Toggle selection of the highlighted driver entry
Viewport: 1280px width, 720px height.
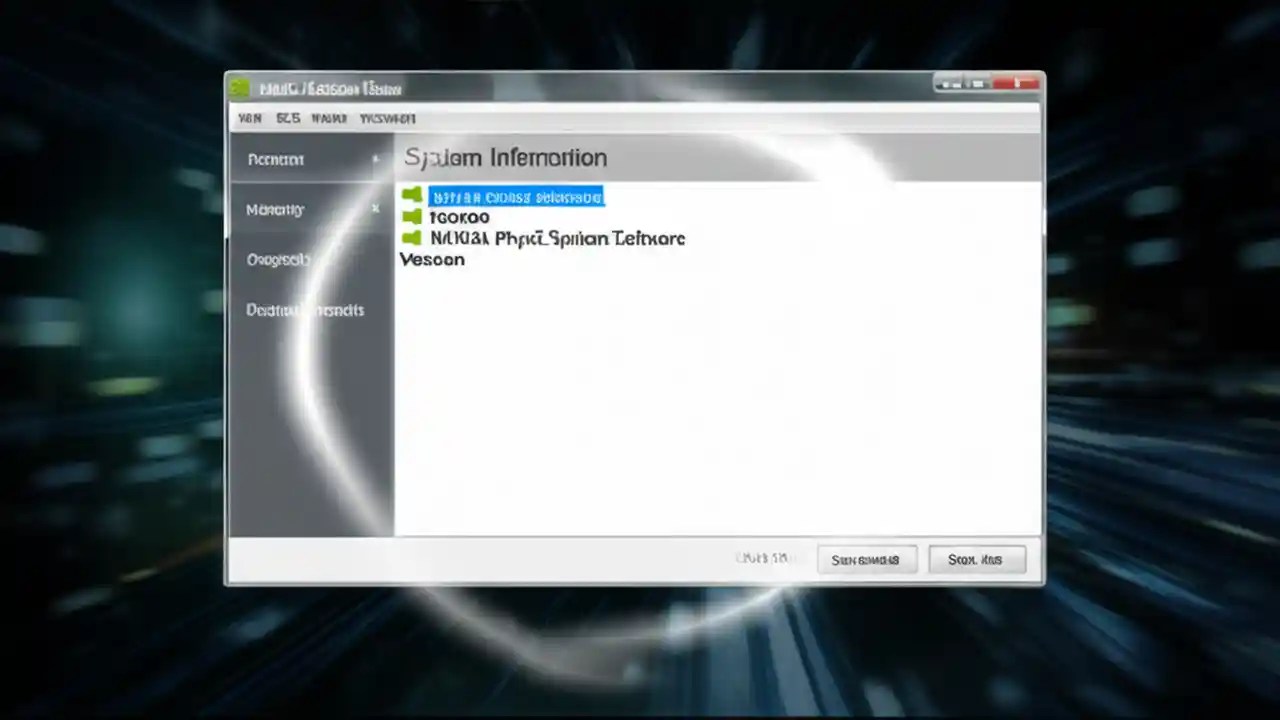(516, 196)
